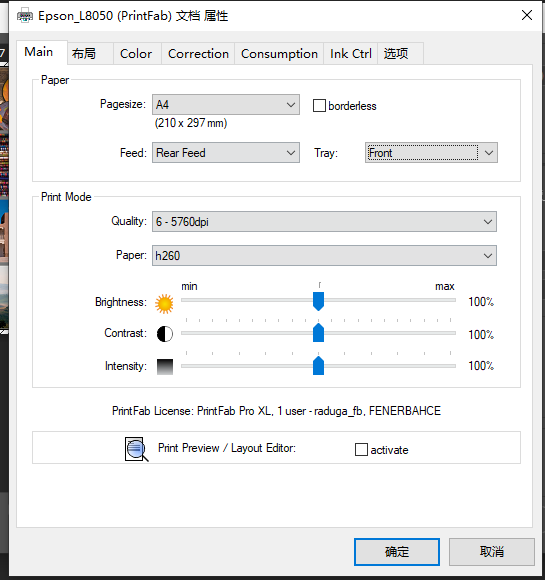
Task: Expand the Feed Rear Feed dropdown
Action: 226,153
